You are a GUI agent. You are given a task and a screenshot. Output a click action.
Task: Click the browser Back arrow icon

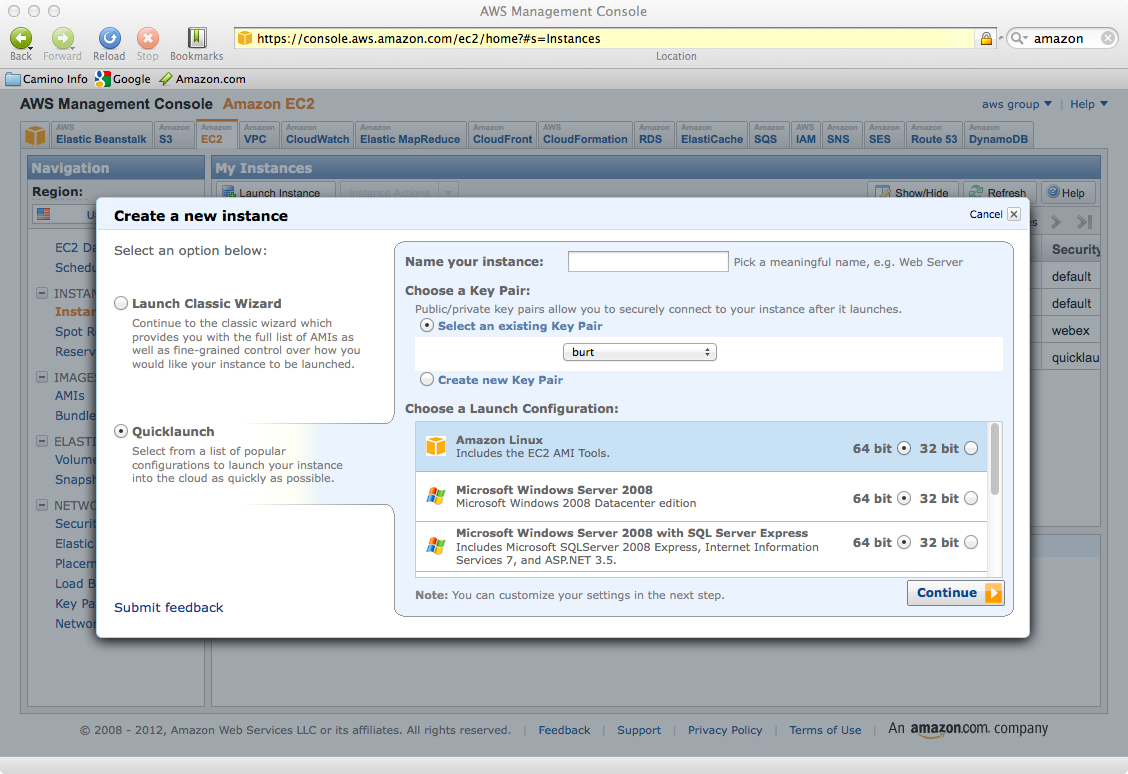(21, 37)
